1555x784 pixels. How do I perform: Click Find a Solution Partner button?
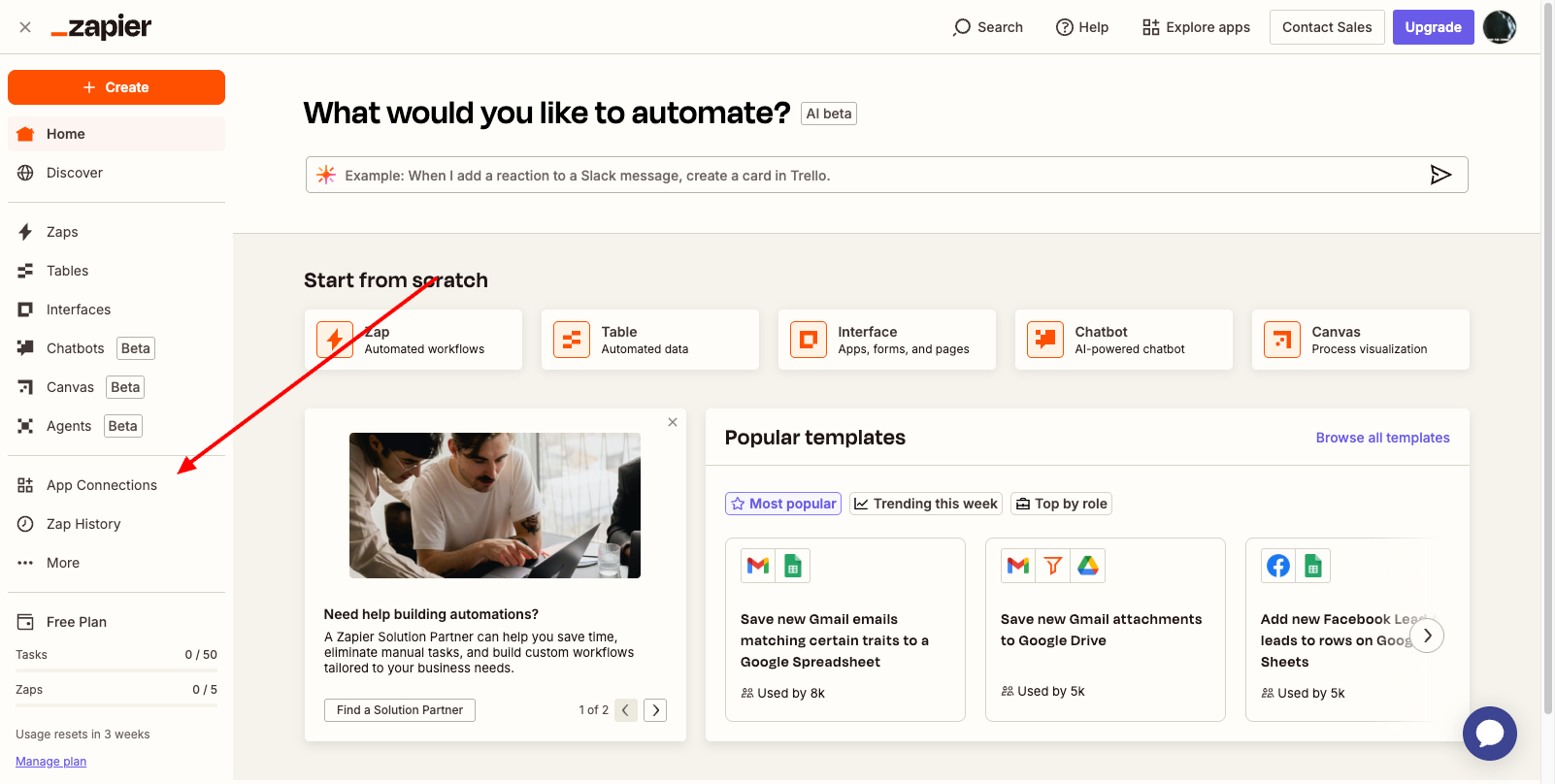tap(400, 710)
